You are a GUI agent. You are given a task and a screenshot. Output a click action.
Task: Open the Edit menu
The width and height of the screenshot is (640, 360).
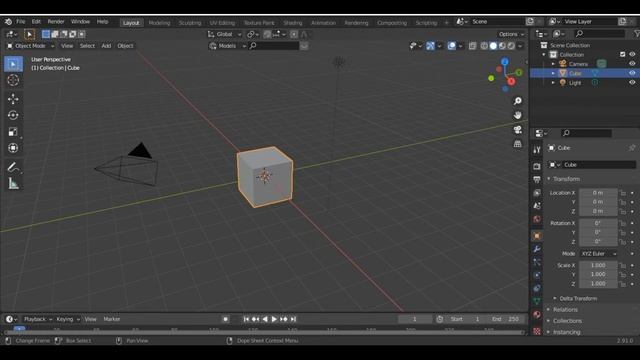point(36,22)
